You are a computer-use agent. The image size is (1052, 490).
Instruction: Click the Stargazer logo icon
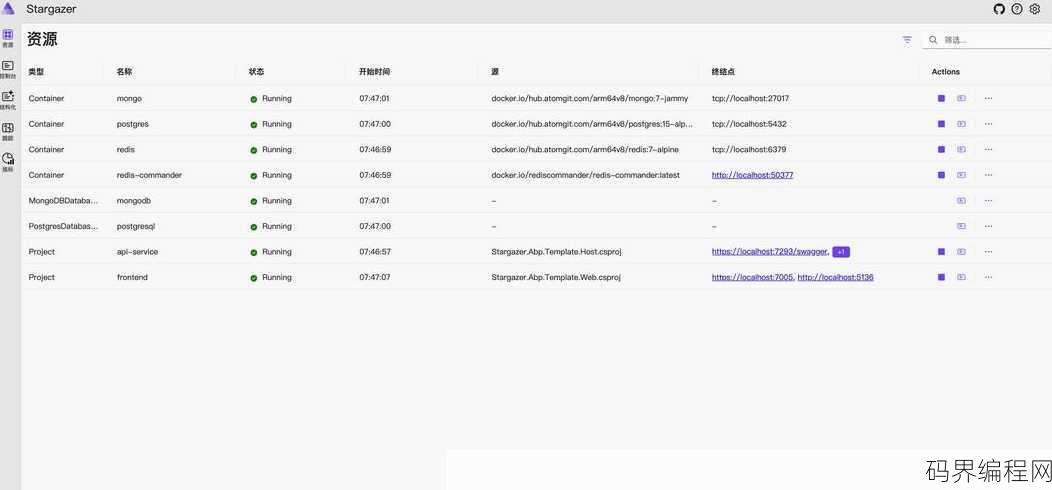[x=8, y=9]
